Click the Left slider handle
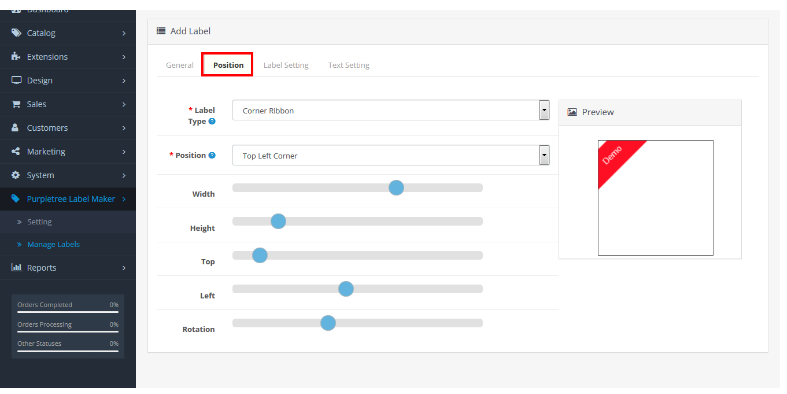This screenshot has width=787, height=394. [x=346, y=289]
